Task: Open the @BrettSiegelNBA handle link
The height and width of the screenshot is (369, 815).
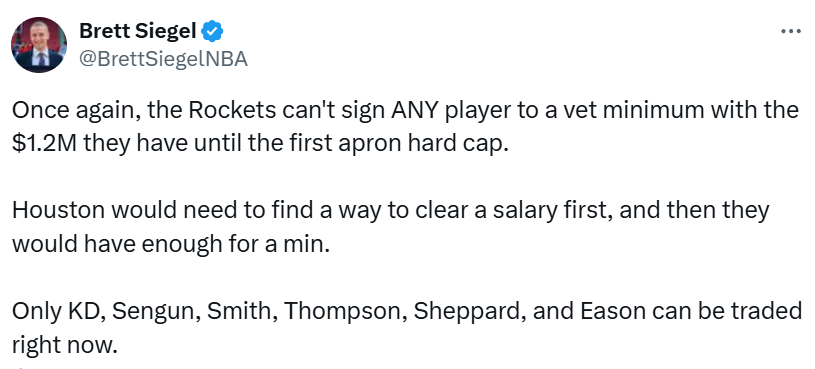Action: 163,59
